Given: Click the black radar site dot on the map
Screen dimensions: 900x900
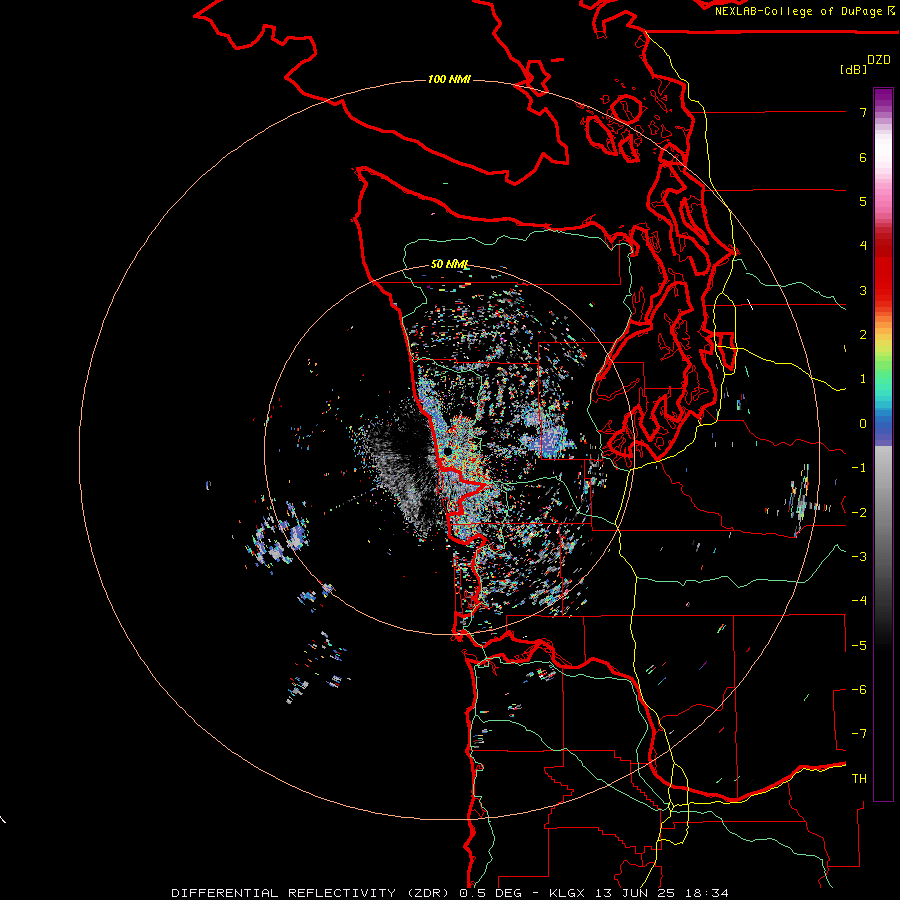Looking at the screenshot, I should [448, 452].
